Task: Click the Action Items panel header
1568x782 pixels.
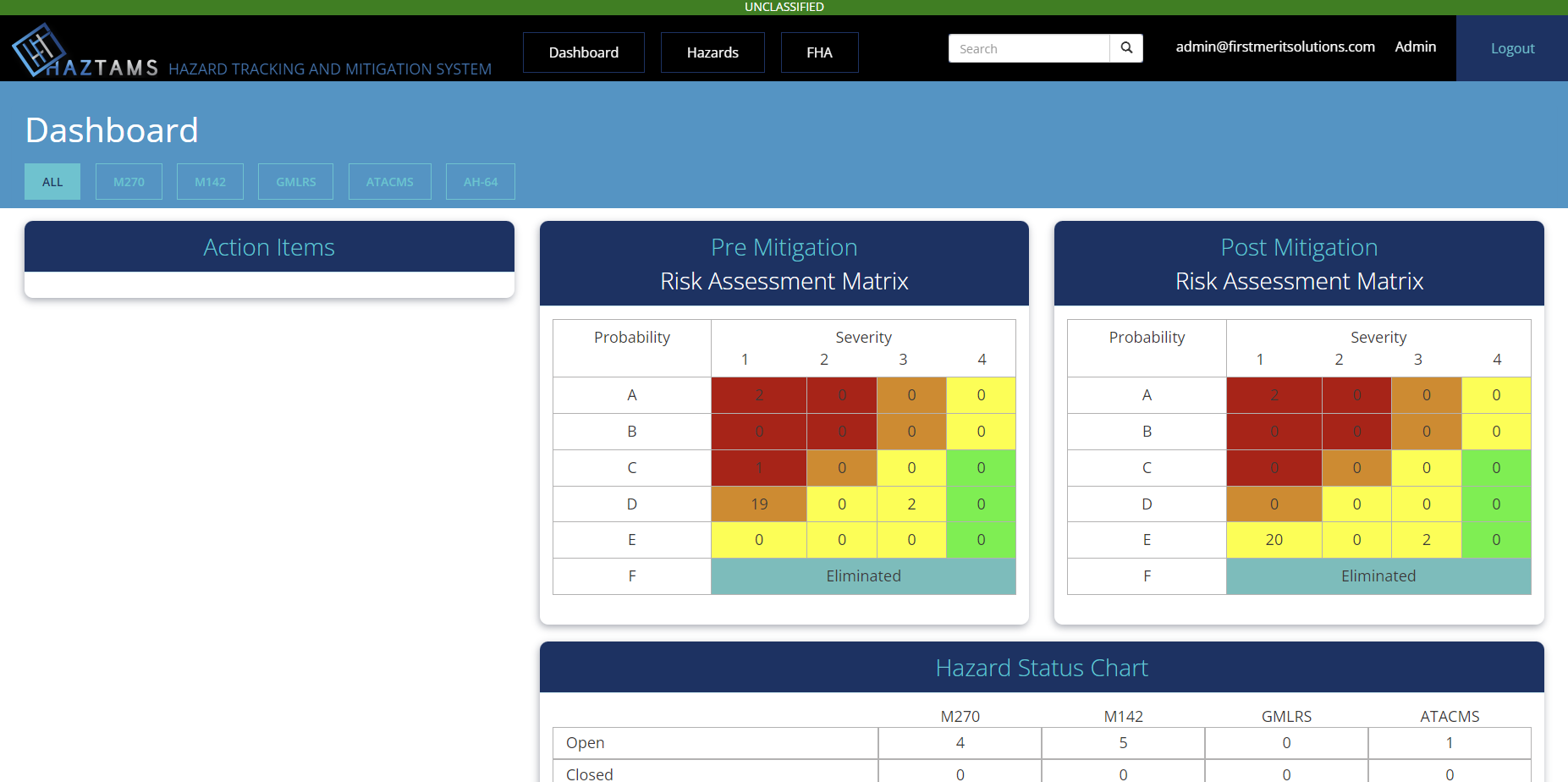Action: pos(269,247)
